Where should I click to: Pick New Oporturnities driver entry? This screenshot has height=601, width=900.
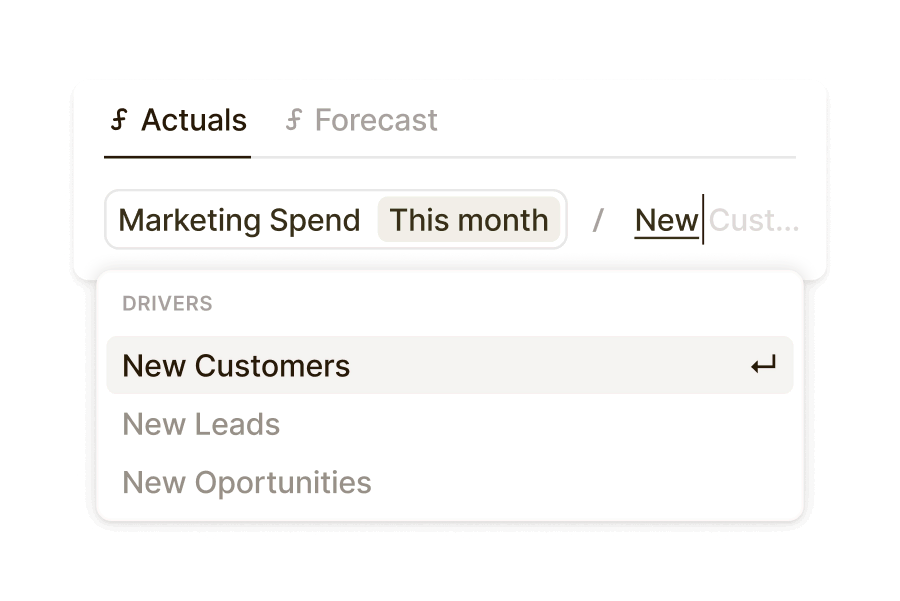coord(246,482)
